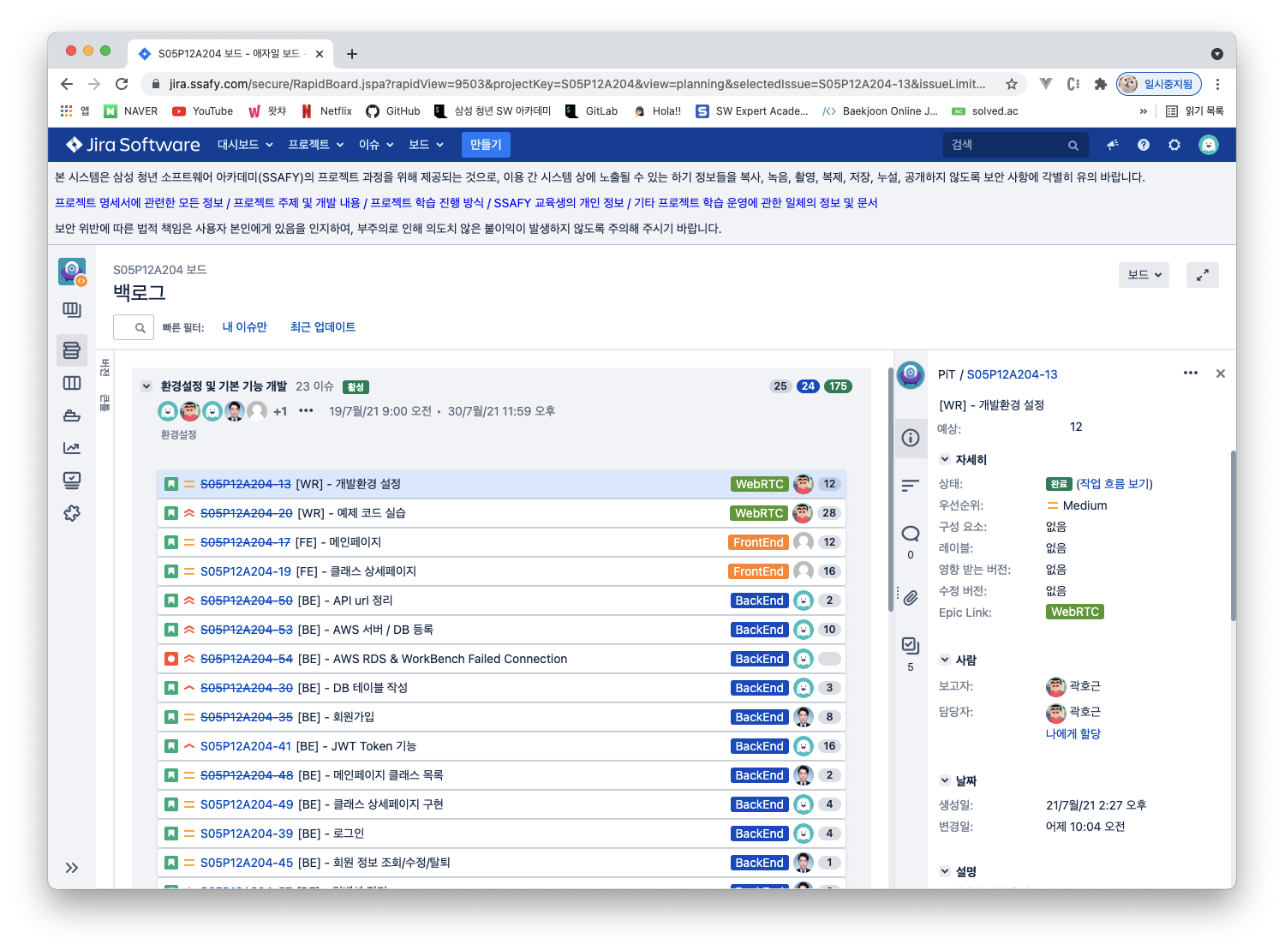The height and width of the screenshot is (952, 1284).
Task: Collapse the 자세히 section
Action: (x=944, y=459)
